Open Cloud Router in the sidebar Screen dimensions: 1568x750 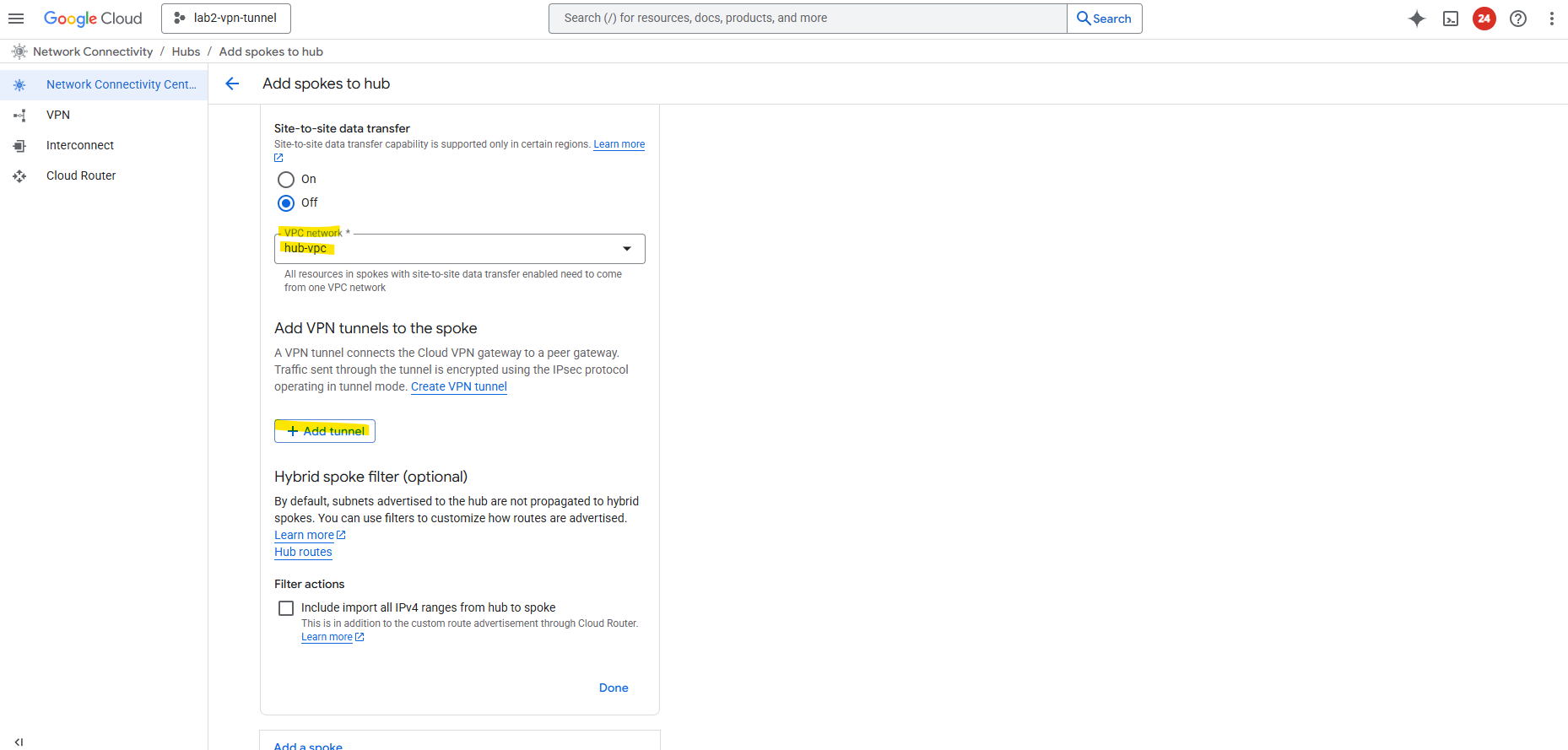[x=81, y=175]
